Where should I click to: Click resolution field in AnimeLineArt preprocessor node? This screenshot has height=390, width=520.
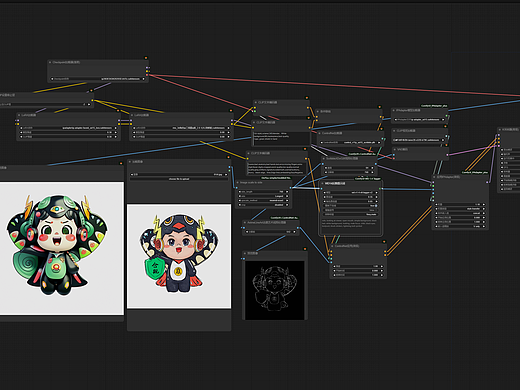click(x=270, y=232)
